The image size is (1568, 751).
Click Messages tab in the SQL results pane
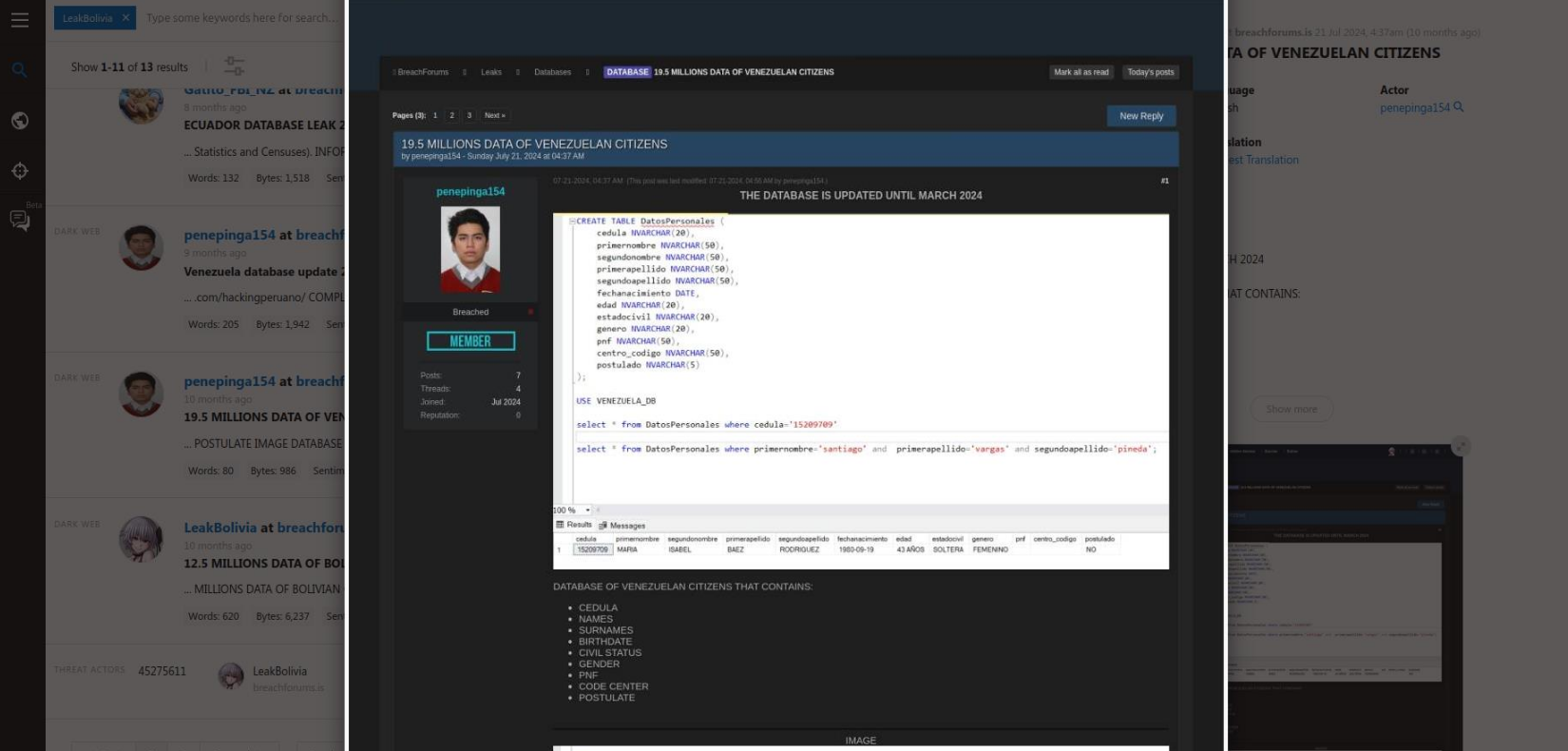tap(622, 526)
